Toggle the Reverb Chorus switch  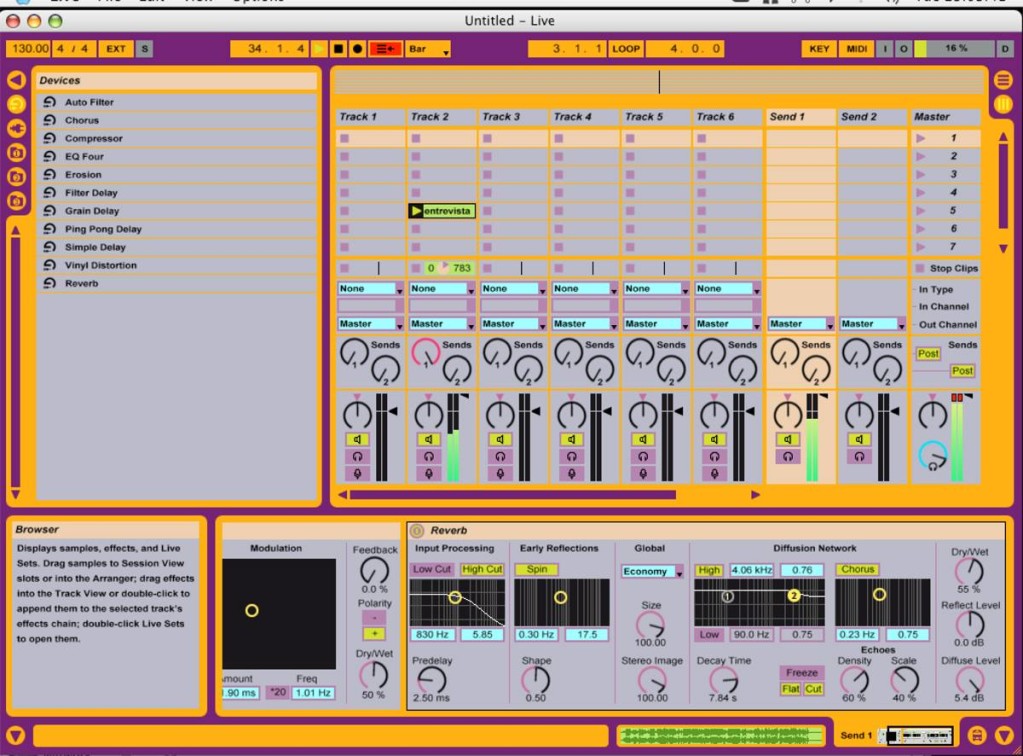[x=857, y=570]
